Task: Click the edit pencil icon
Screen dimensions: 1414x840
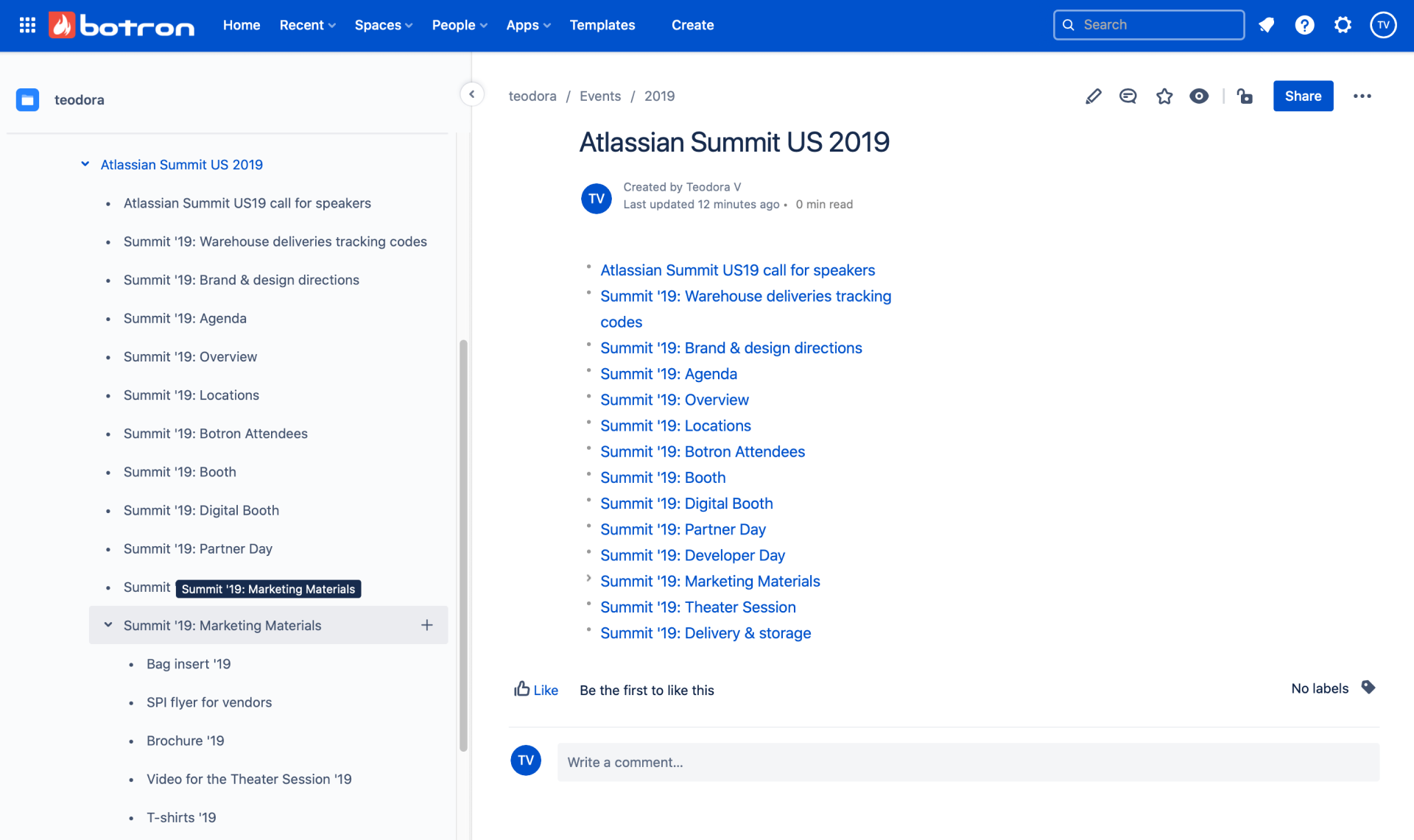Action: click(x=1093, y=96)
